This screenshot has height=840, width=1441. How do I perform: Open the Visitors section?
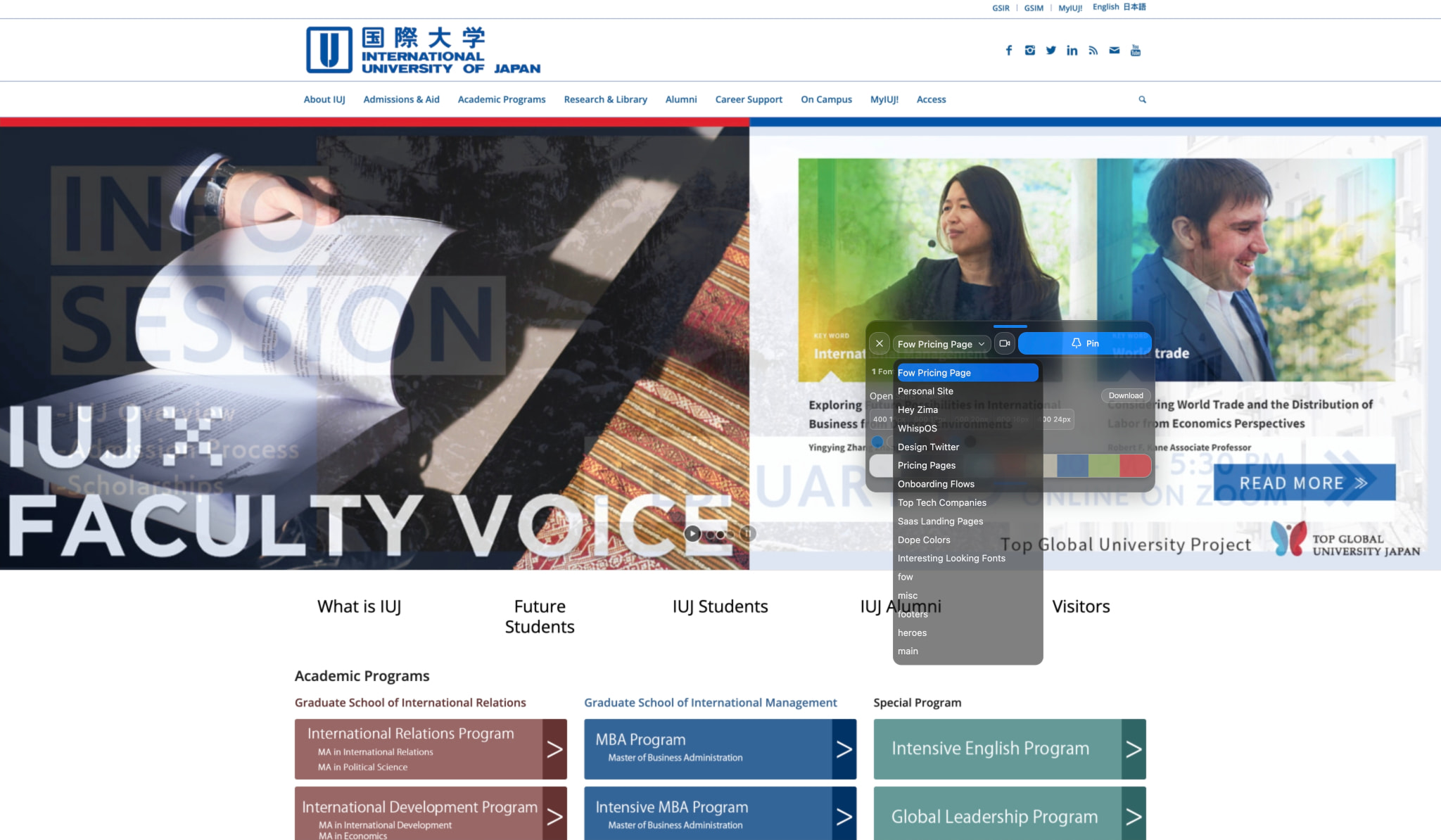1081,606
